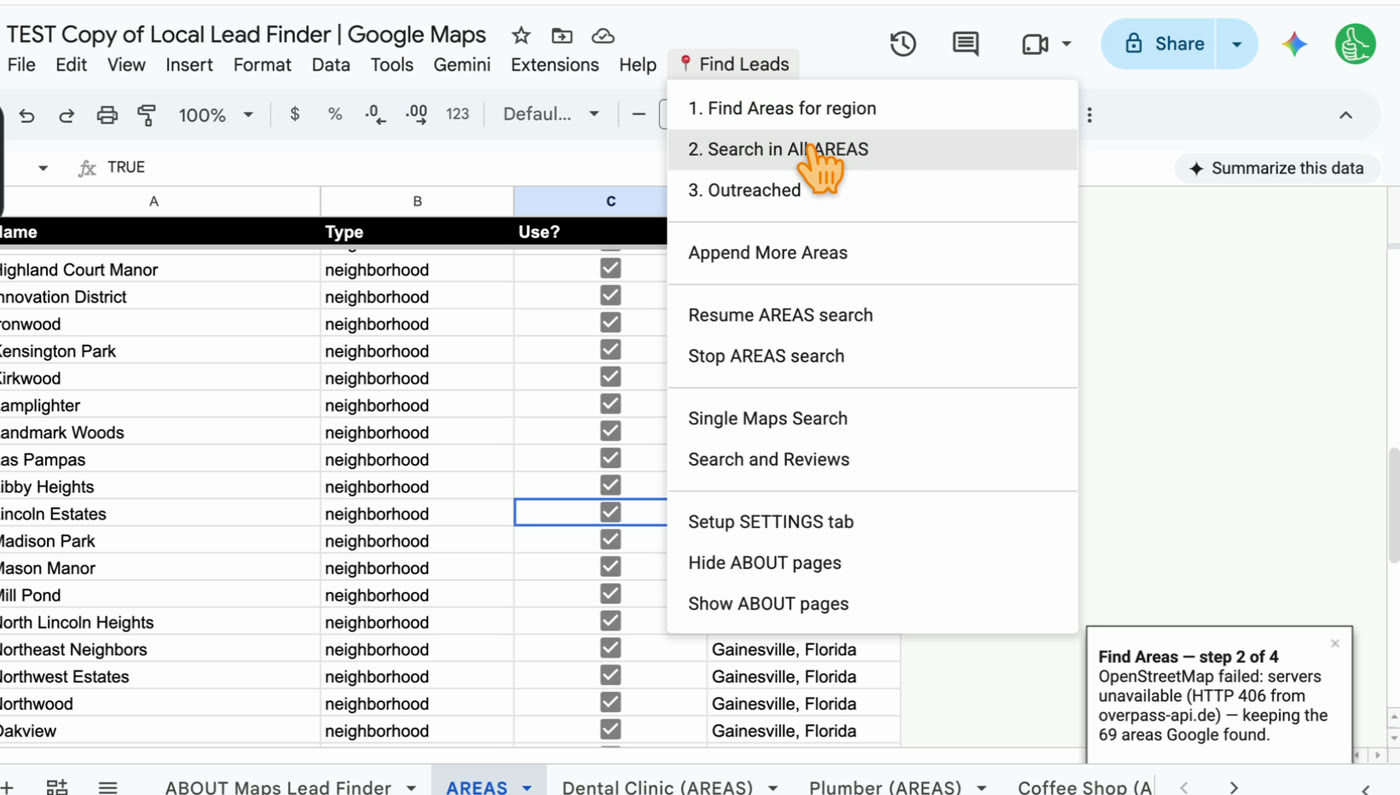Open the Gemini sparkle assistant
Screen dimensions: 1400x795
point(1295,44)
